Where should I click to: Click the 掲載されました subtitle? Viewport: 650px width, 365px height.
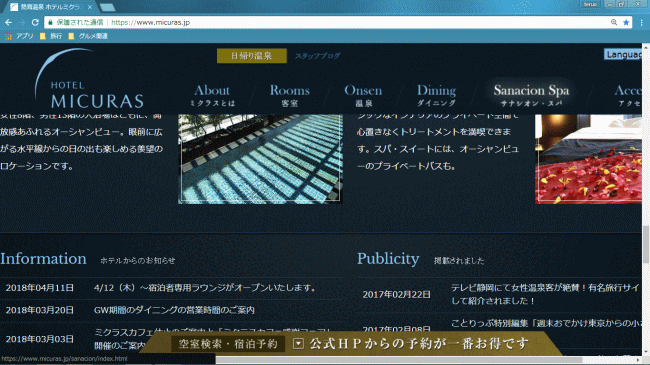459,260
